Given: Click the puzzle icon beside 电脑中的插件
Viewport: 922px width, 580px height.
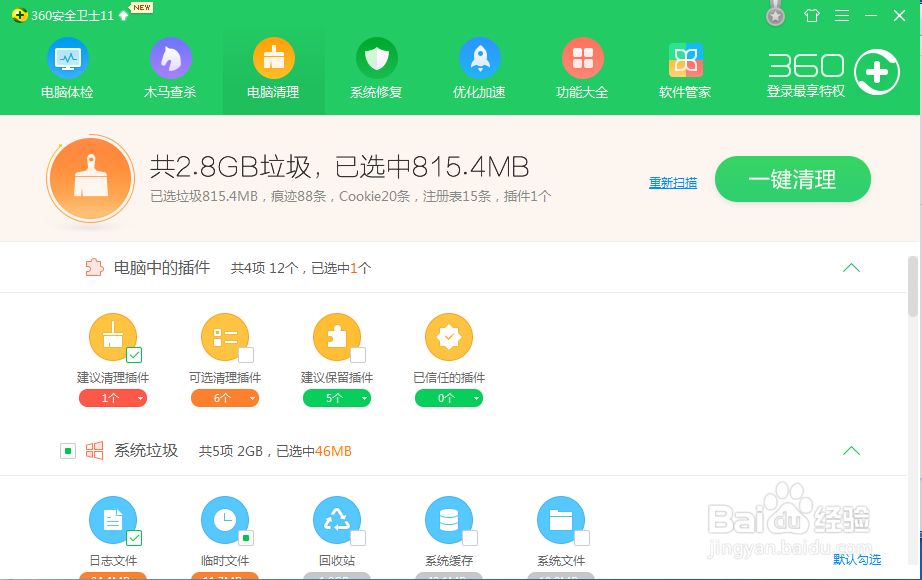Looking at the screenshot, I should [95, 268].
